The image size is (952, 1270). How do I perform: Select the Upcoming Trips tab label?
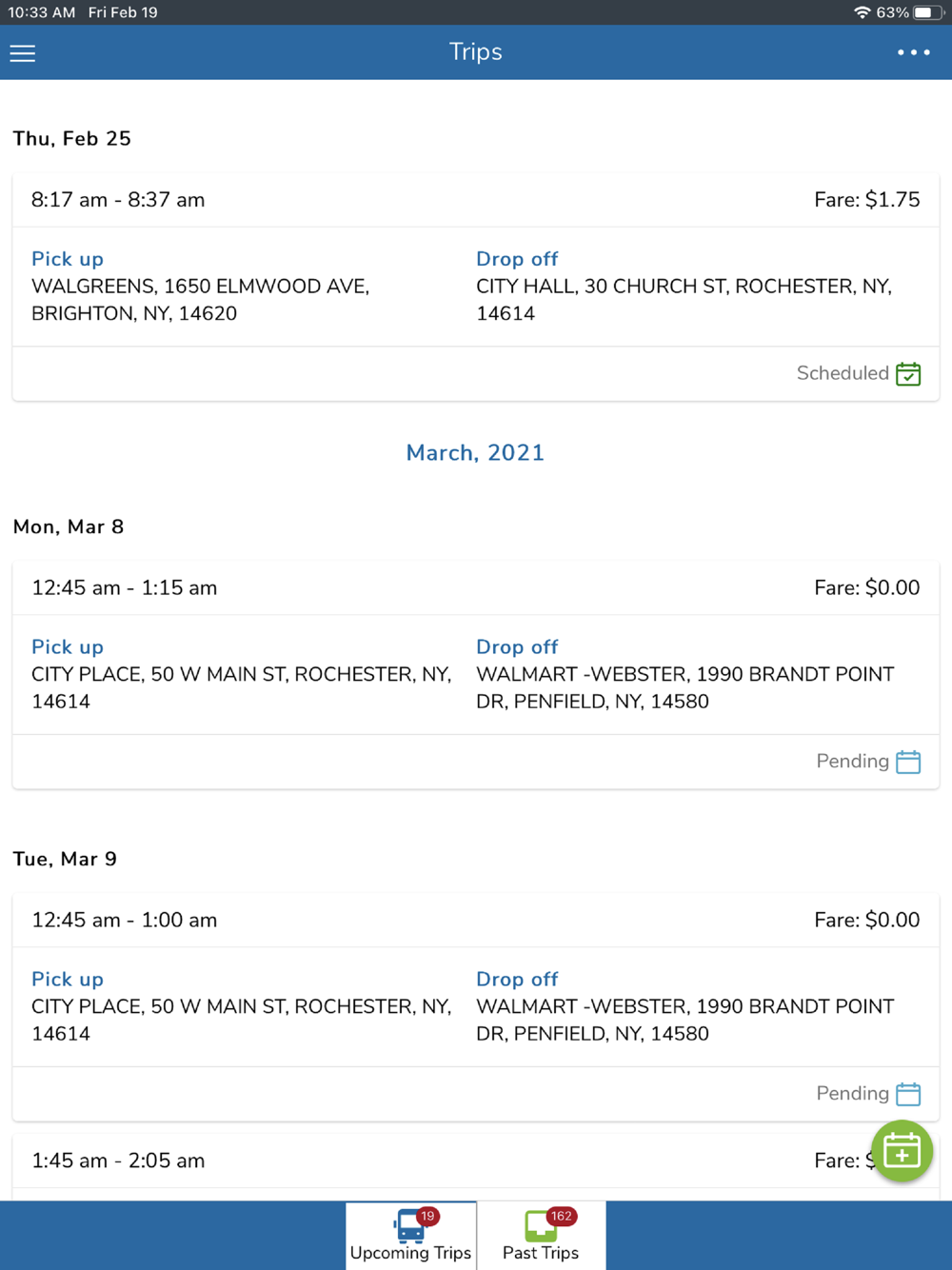[x=410, y=1253]
